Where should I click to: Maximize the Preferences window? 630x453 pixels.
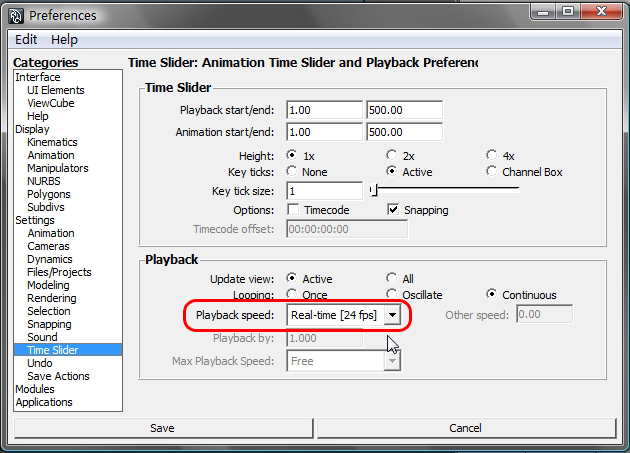click(x=568, y=12)
